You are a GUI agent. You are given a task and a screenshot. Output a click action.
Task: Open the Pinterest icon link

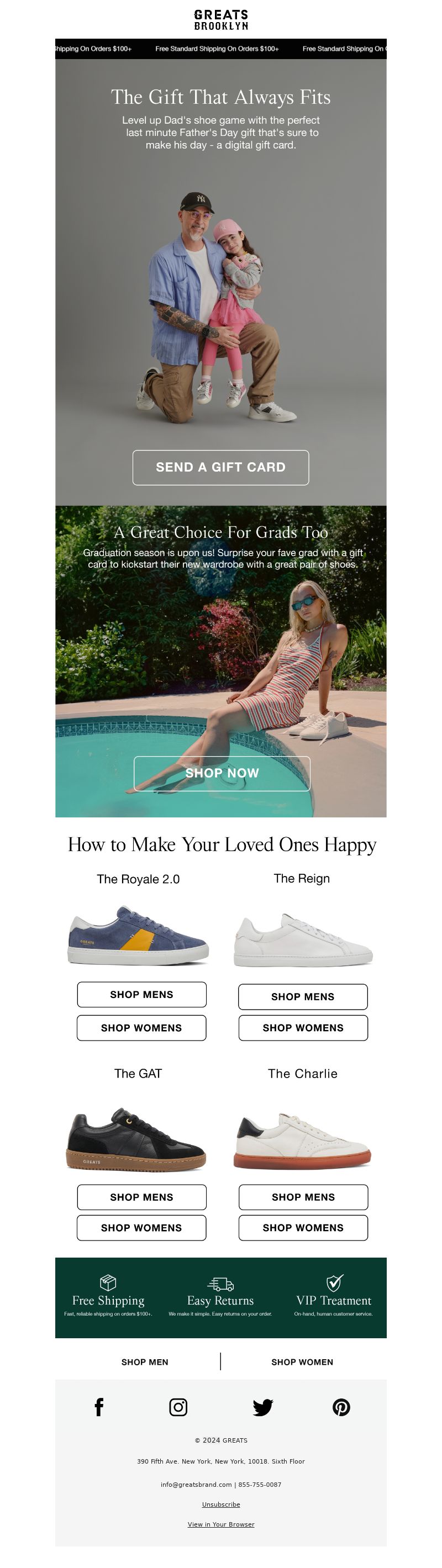341,1407
